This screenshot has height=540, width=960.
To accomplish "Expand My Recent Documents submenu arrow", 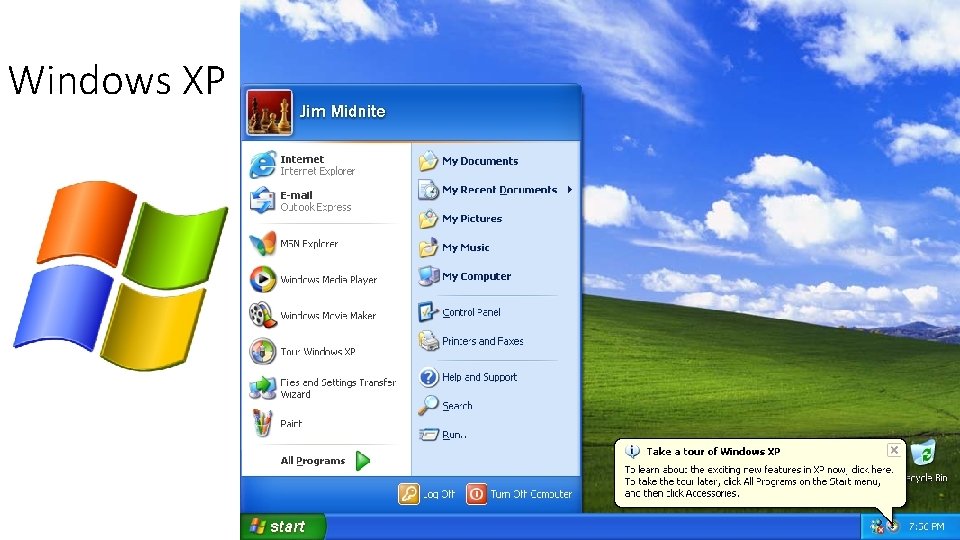I will pyautogui.click(x=569, y=190).
